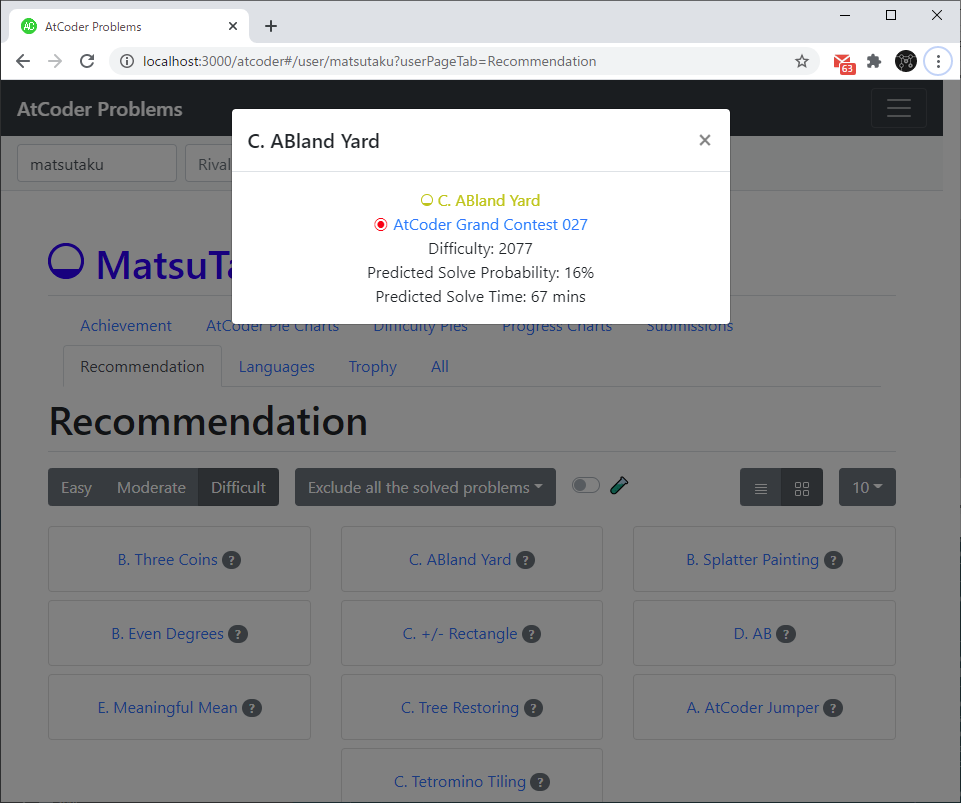Expand the Exclude all the solved problems dropdown
This screenshot has width=961, height=803.
pos(425,487)
